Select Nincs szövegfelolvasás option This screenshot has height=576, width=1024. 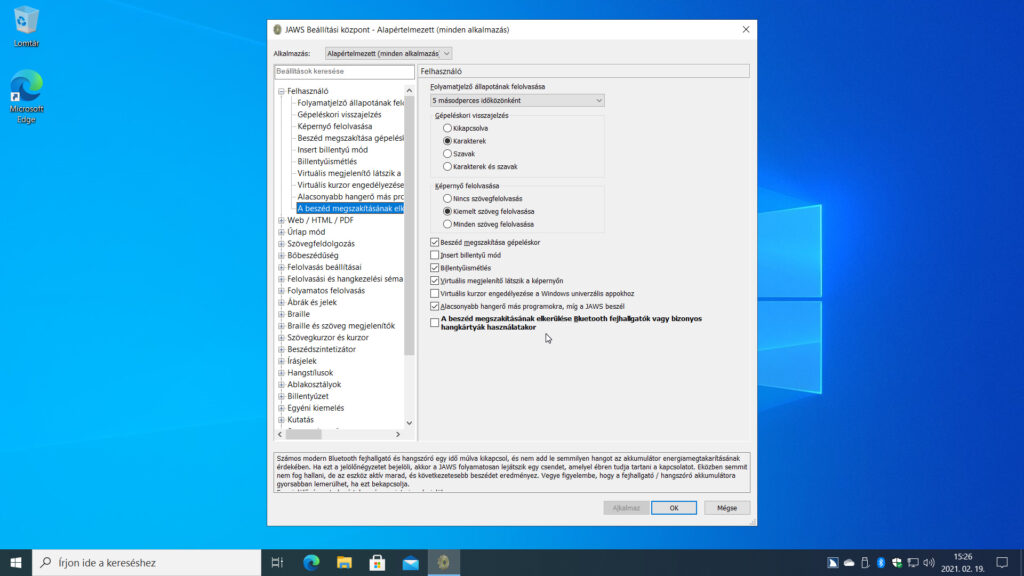(447, 199)
